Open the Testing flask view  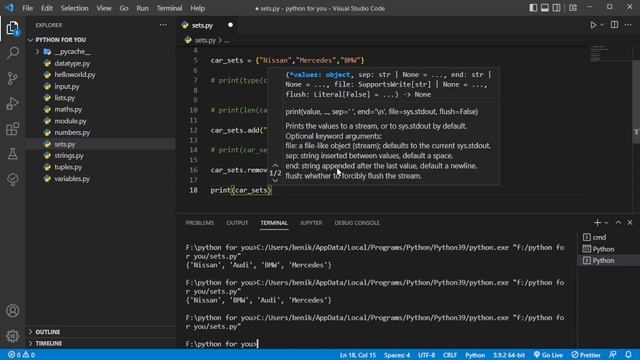tap(12, 154)
